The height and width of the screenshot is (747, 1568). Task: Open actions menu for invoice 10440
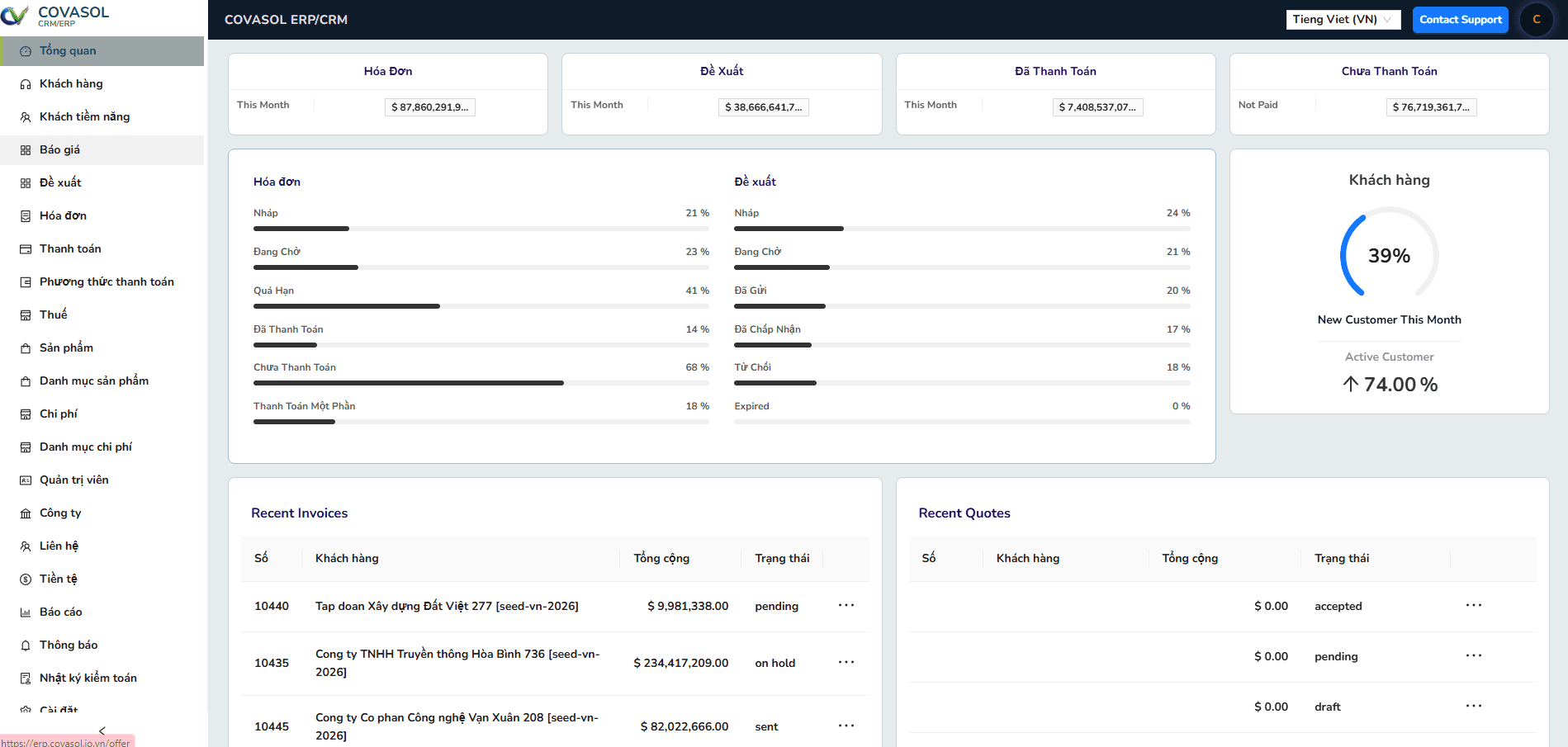click(x=846, y=605)
